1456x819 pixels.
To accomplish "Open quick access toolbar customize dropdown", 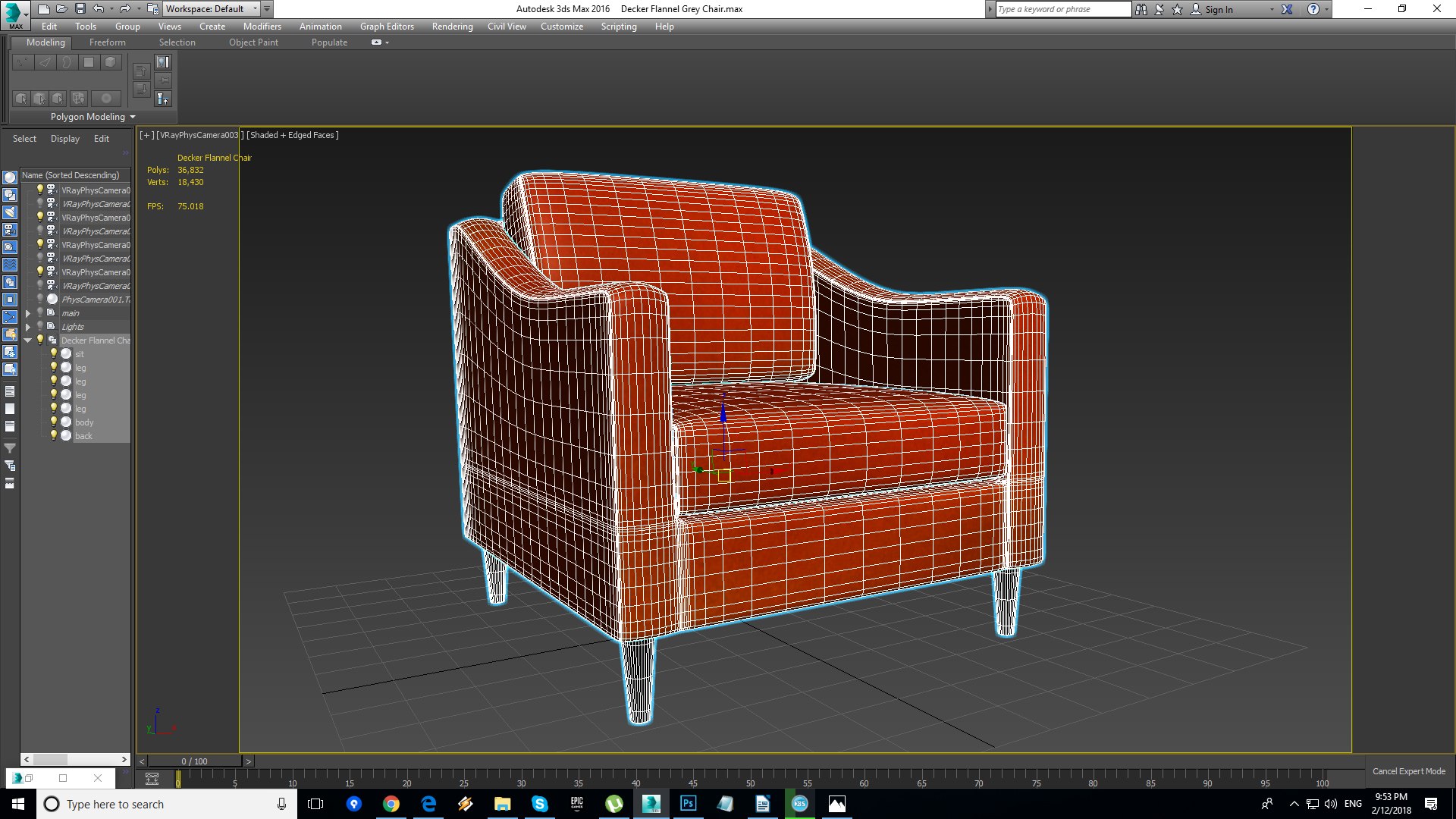I will pos(267,9).
